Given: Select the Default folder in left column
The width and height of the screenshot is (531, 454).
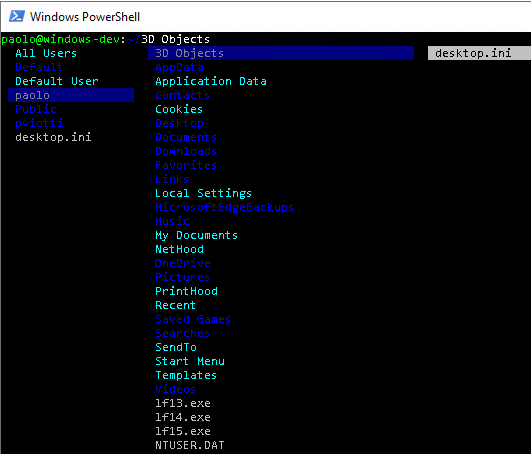Looking at the screenshot, I should click(x=39, y=67).
